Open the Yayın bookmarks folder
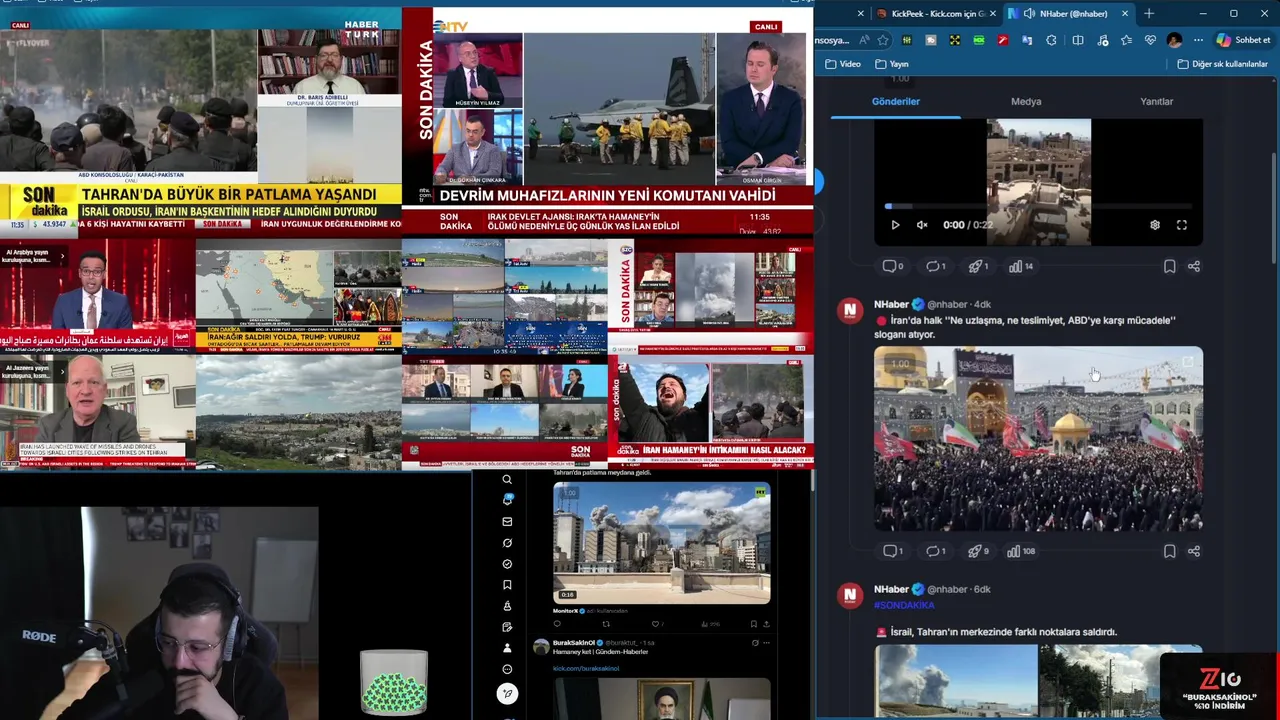This screenshot has height=720, width=1280. pyautogui.click(x=892, y=64)
